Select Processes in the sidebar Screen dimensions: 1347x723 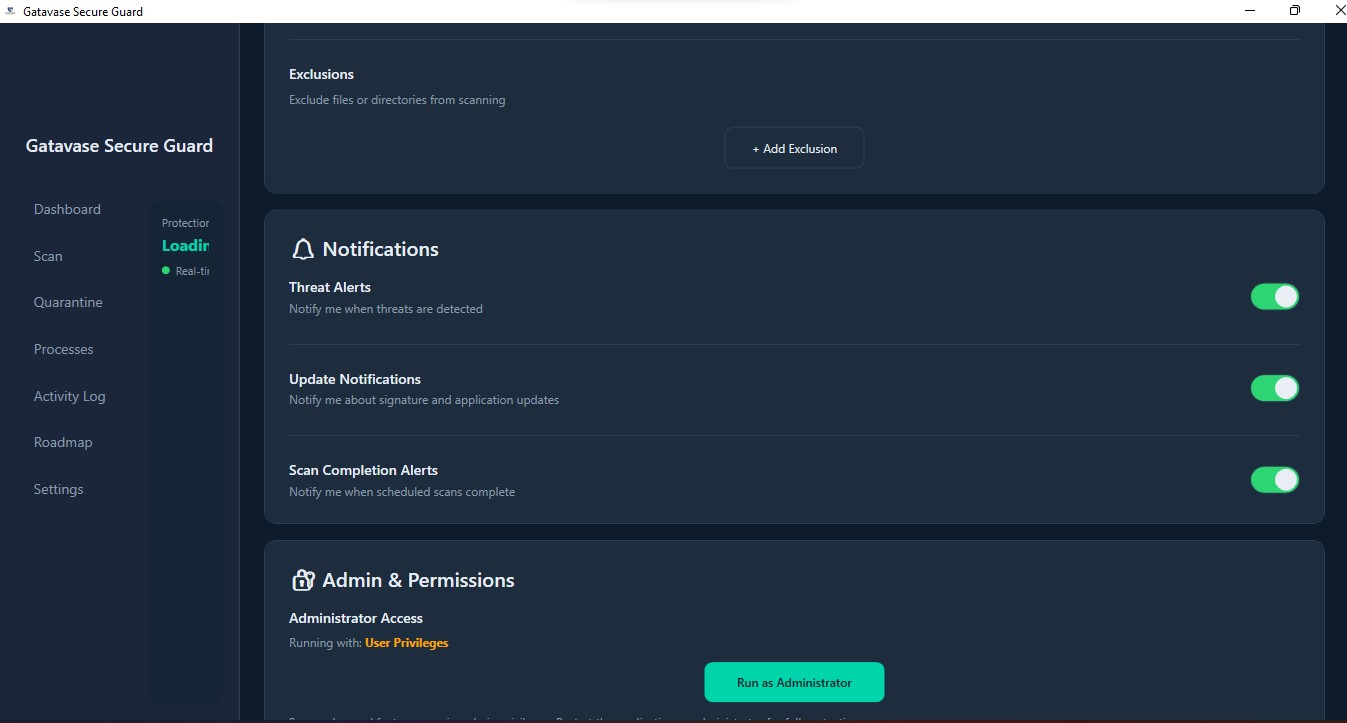point(64,349)
